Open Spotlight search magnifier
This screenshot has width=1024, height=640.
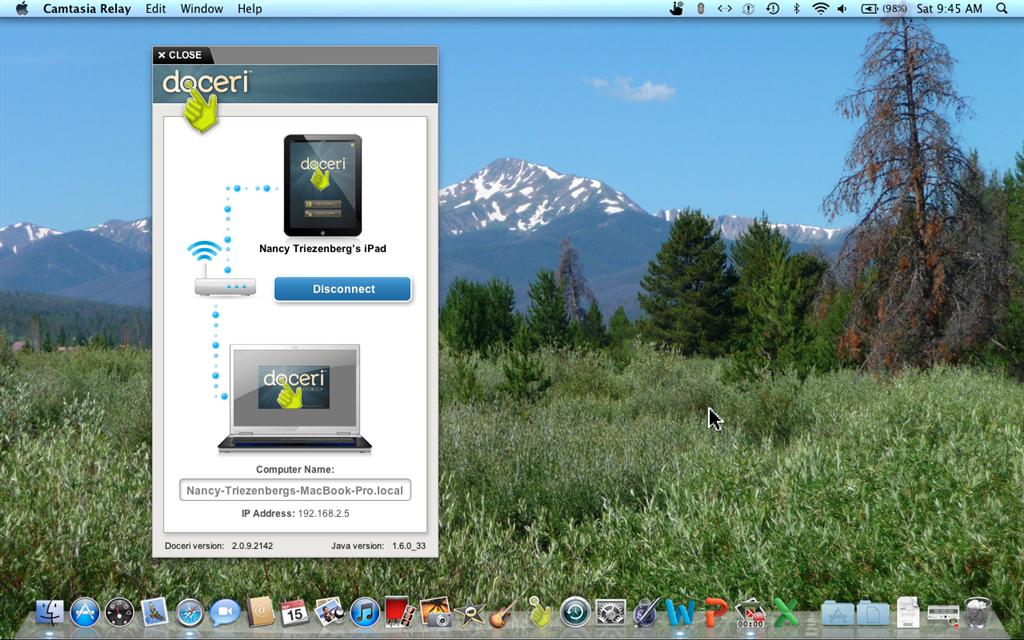(1002, 8)
